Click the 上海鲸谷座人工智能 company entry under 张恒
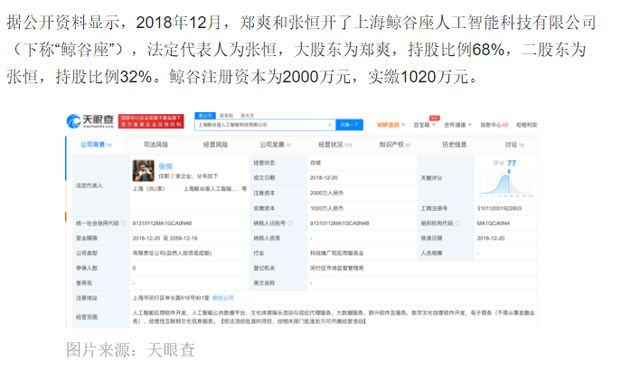 tap(210, 189)
